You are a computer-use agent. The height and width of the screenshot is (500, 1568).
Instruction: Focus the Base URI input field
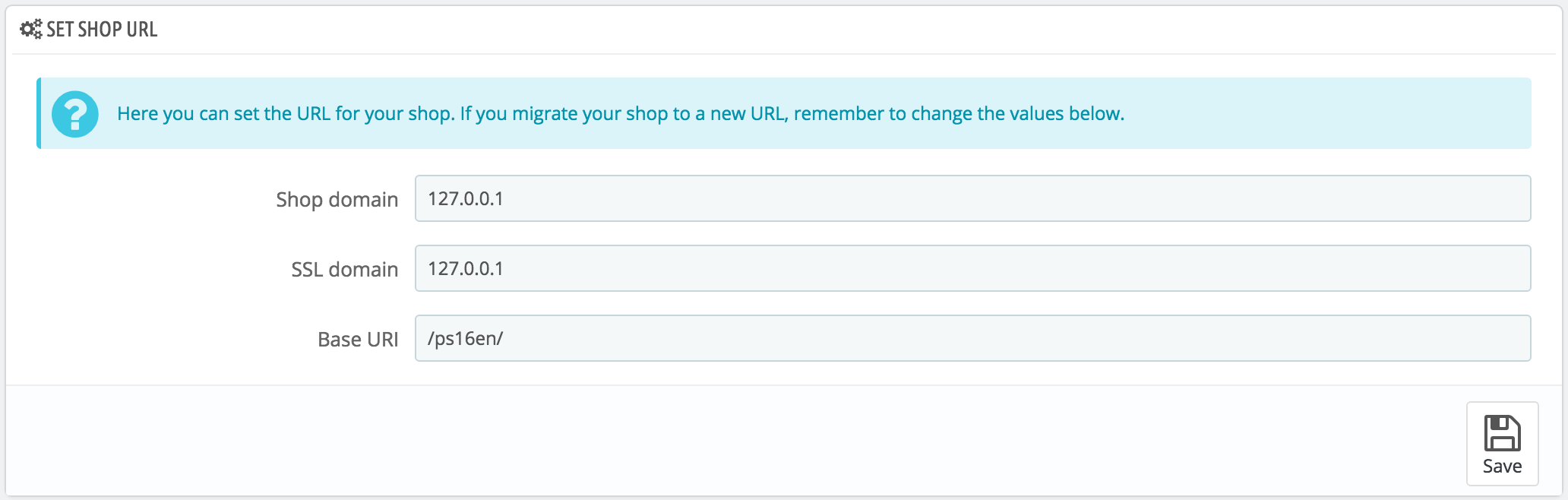tap(972, 338)
